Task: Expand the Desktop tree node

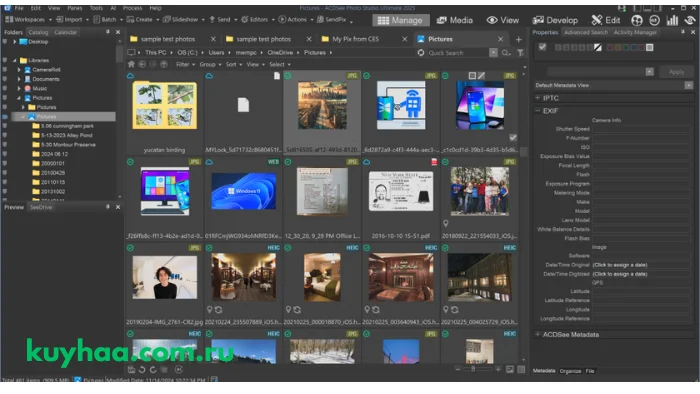Action: [x=14, y=41]
